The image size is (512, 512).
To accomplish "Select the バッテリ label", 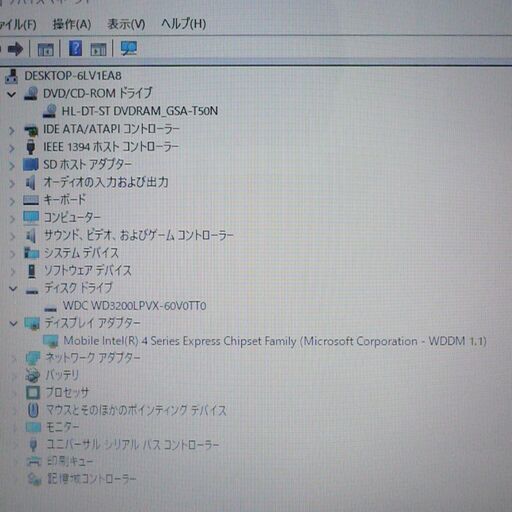I will click(x=62, y=375).
